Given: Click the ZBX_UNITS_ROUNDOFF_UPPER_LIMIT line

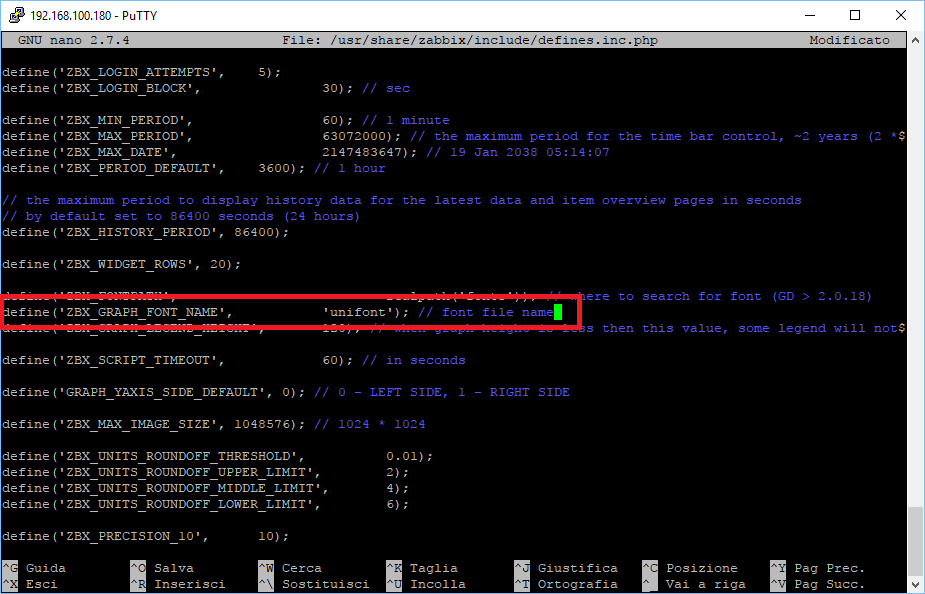Looking at the screenshot, I should (x=205, y=472).
